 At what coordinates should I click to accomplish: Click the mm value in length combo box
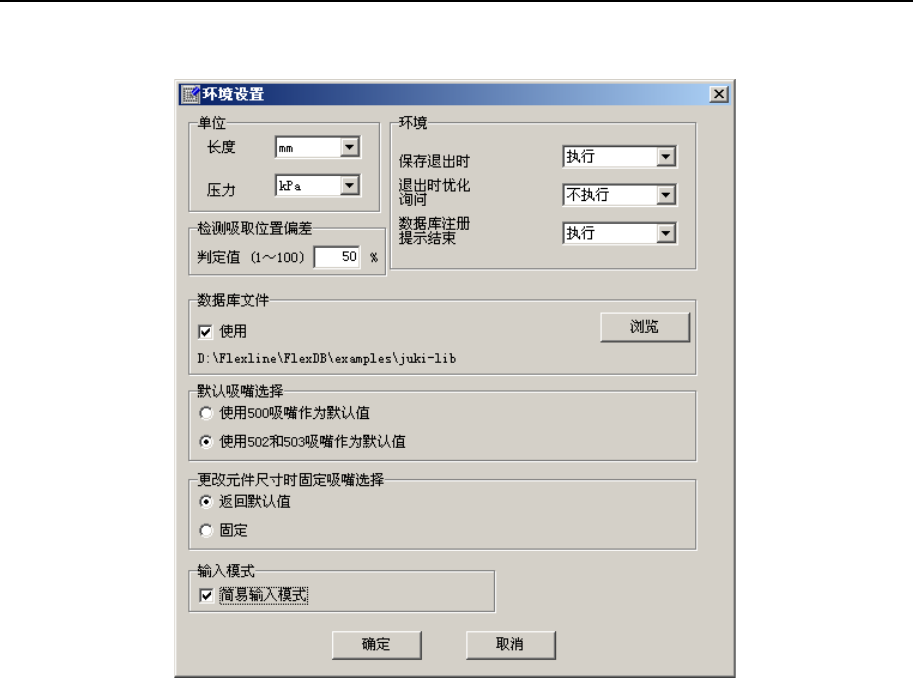pos(285,148)
